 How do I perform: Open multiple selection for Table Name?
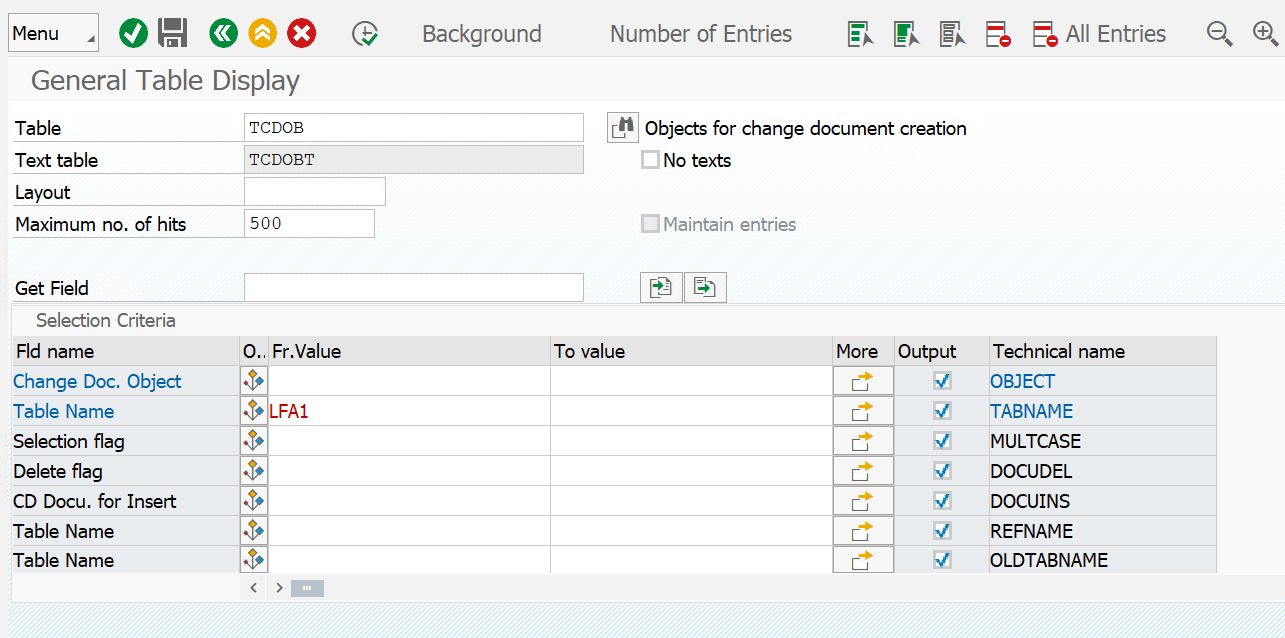click(253, 410)
